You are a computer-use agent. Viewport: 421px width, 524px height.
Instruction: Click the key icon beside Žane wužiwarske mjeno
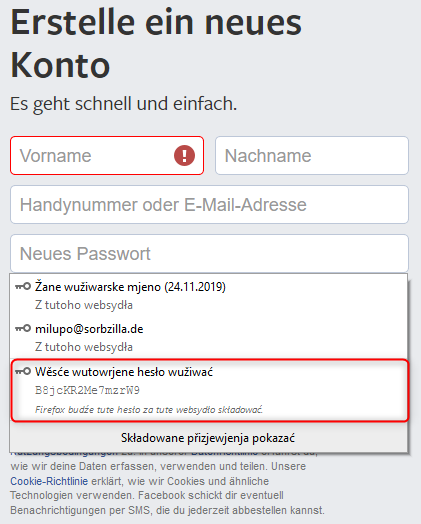click(23, 286)
